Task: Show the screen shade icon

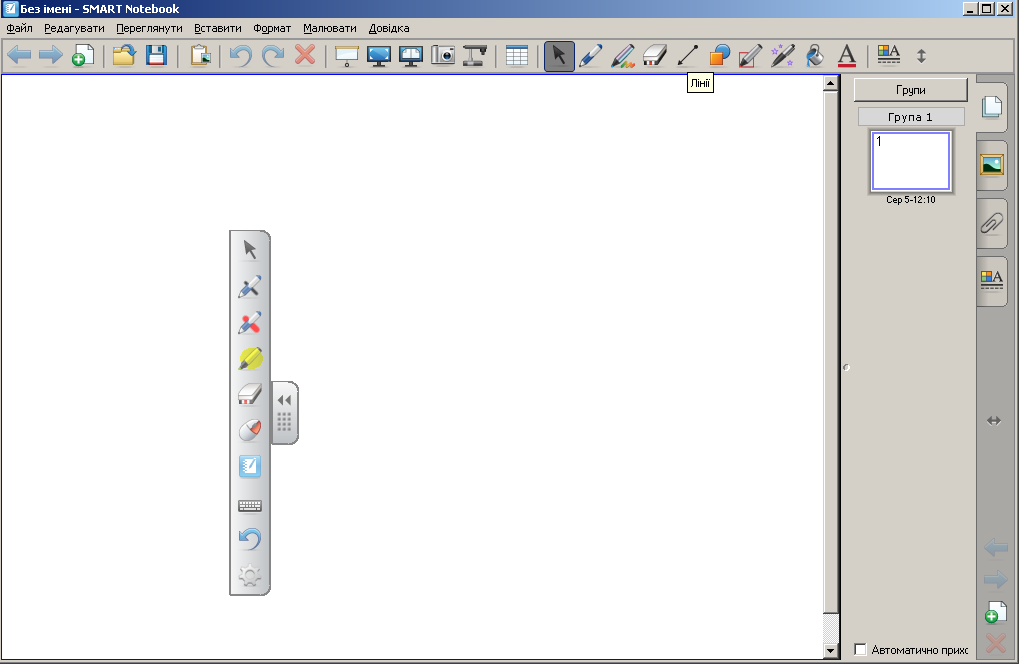Action: point(346,56)
